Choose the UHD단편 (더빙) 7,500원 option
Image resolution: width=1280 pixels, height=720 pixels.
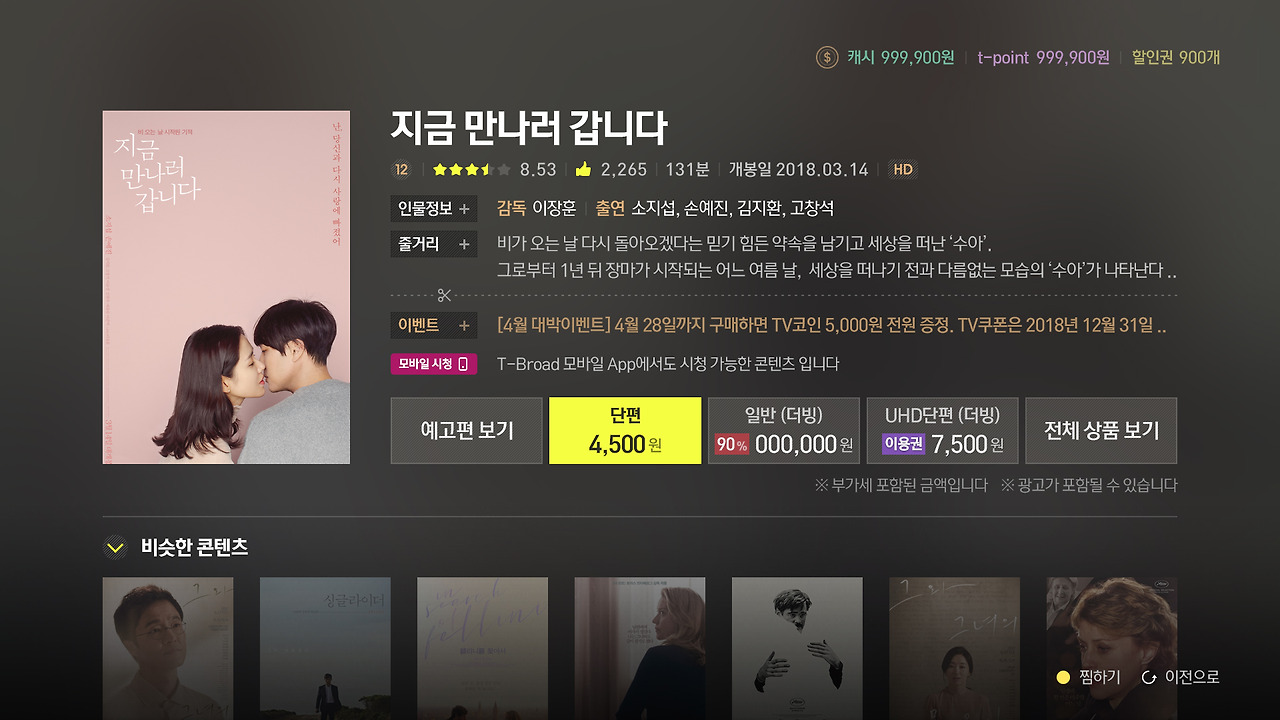tap(942, 430)
